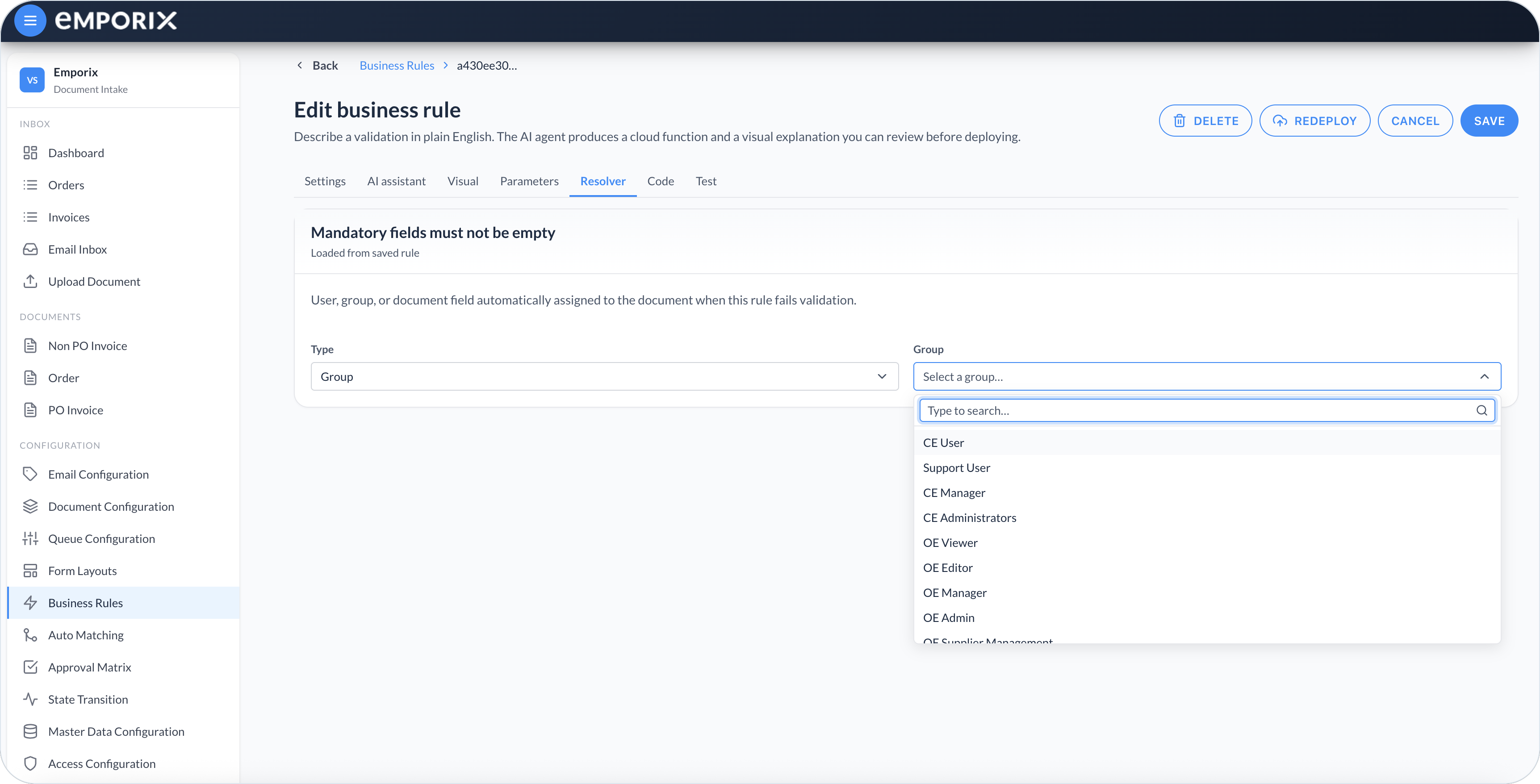Switch to the Test tab

coord(706,181)
